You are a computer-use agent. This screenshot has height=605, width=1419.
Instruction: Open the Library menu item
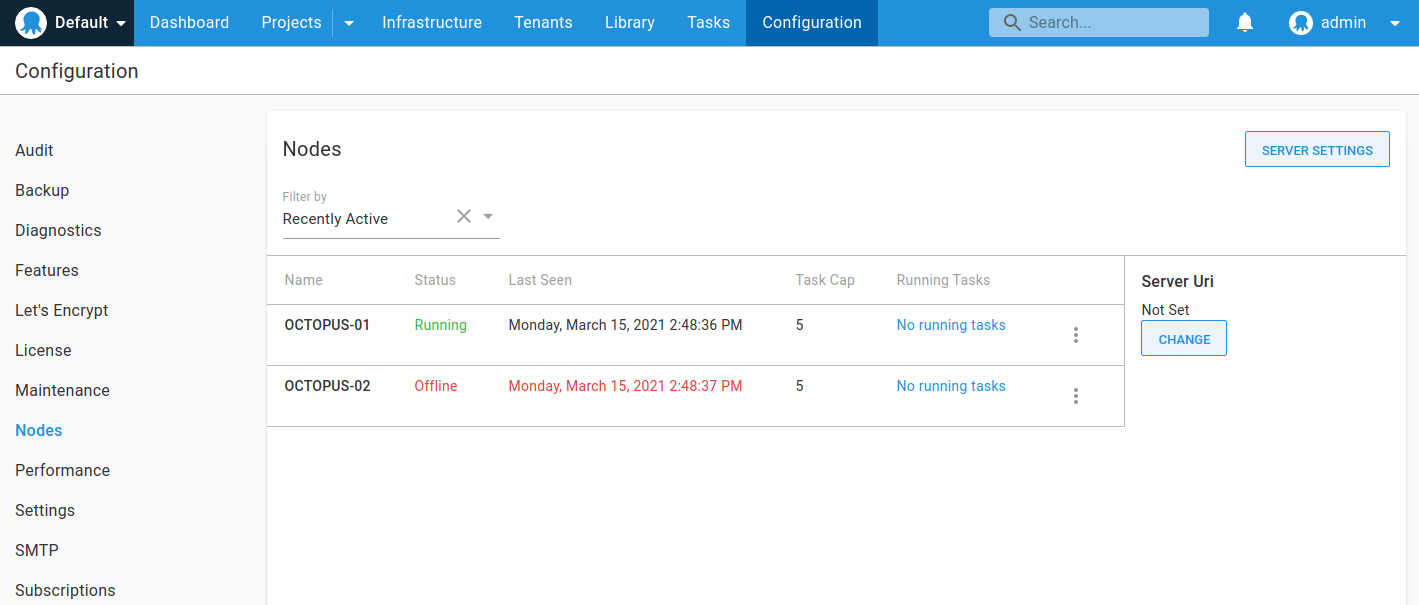click(630, 22)
